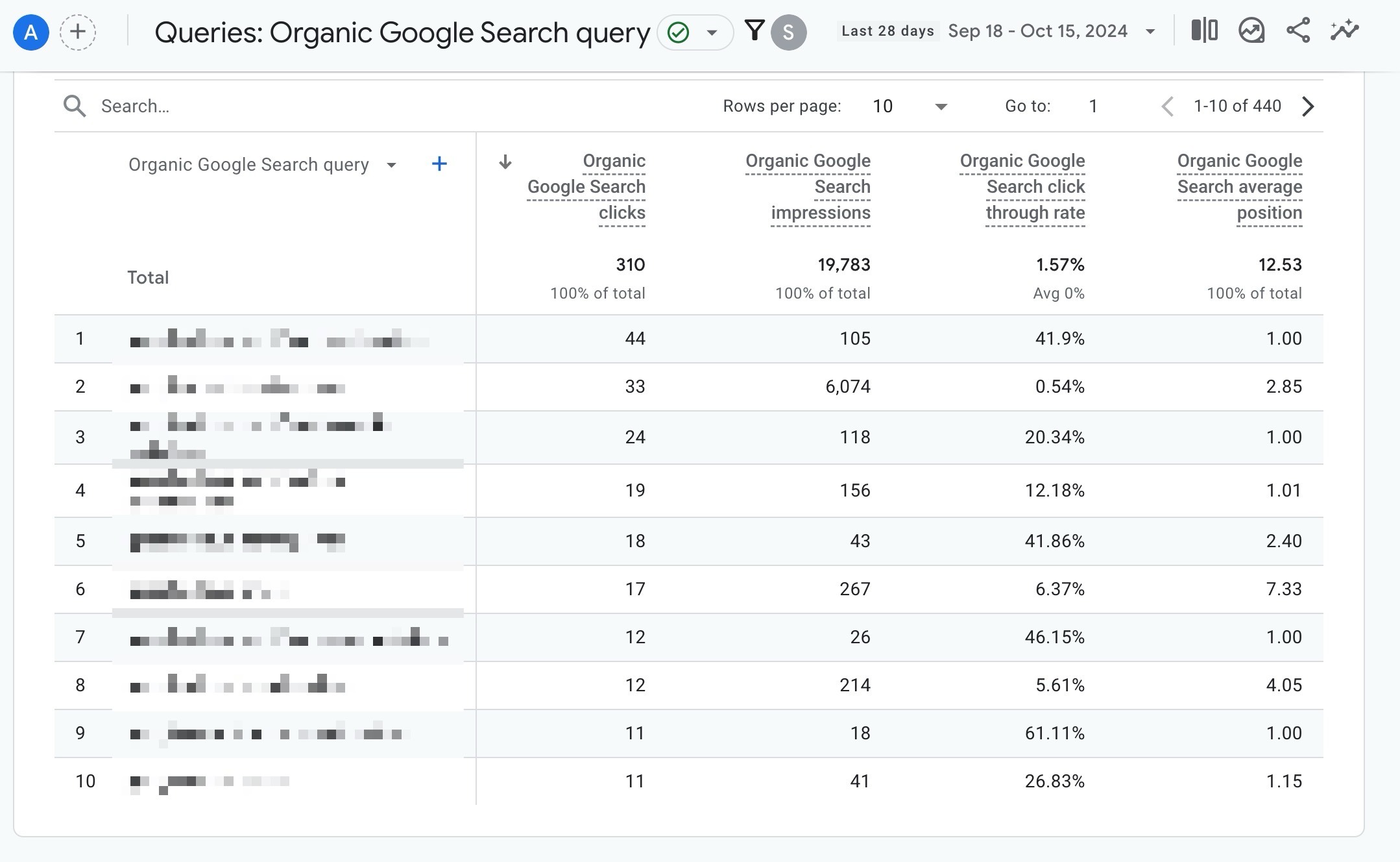
Task: Share this report via share icon
Action: tap(1298, 31)
